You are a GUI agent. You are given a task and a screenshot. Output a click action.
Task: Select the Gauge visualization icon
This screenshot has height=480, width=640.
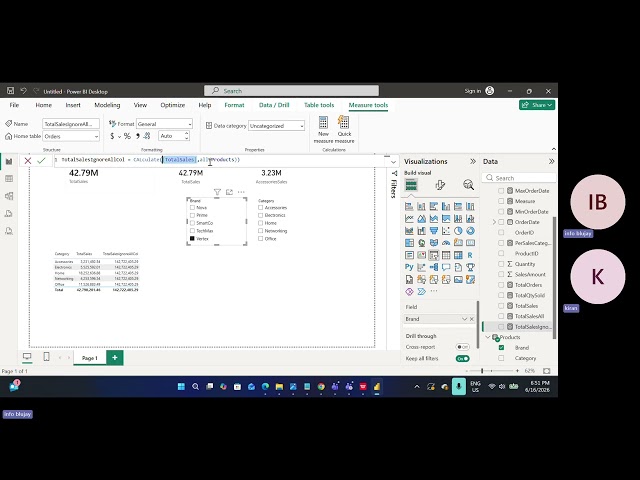pyautogui.click(x=446, y=243)
